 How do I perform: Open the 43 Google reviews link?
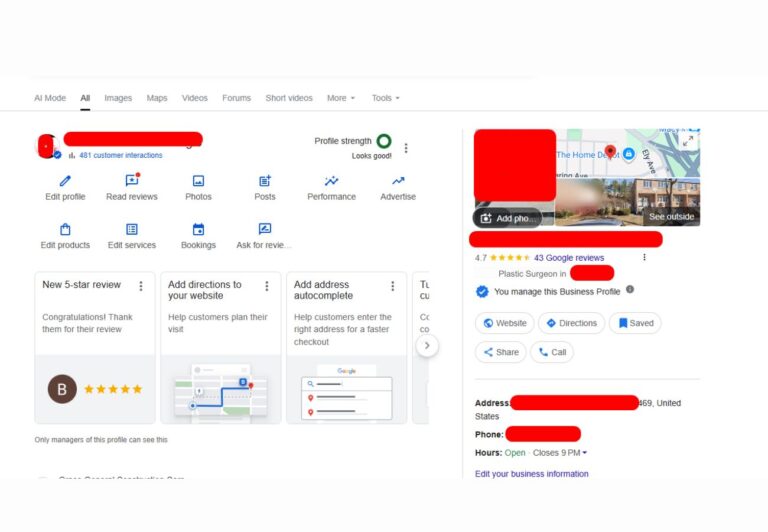(x=569, y=257)
